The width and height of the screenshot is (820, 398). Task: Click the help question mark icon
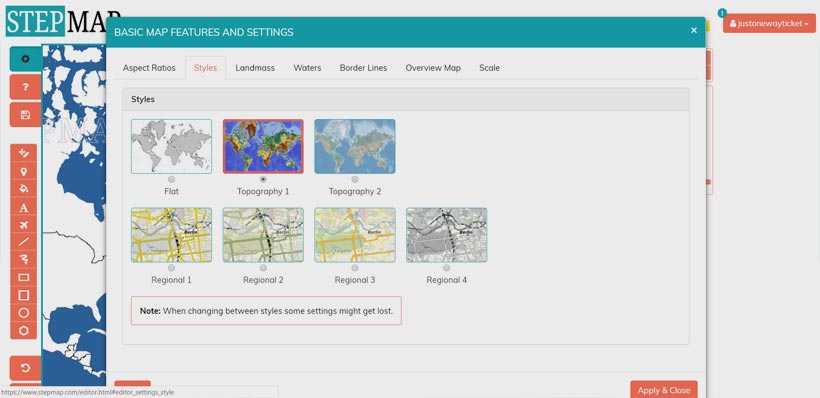[25, 87]
